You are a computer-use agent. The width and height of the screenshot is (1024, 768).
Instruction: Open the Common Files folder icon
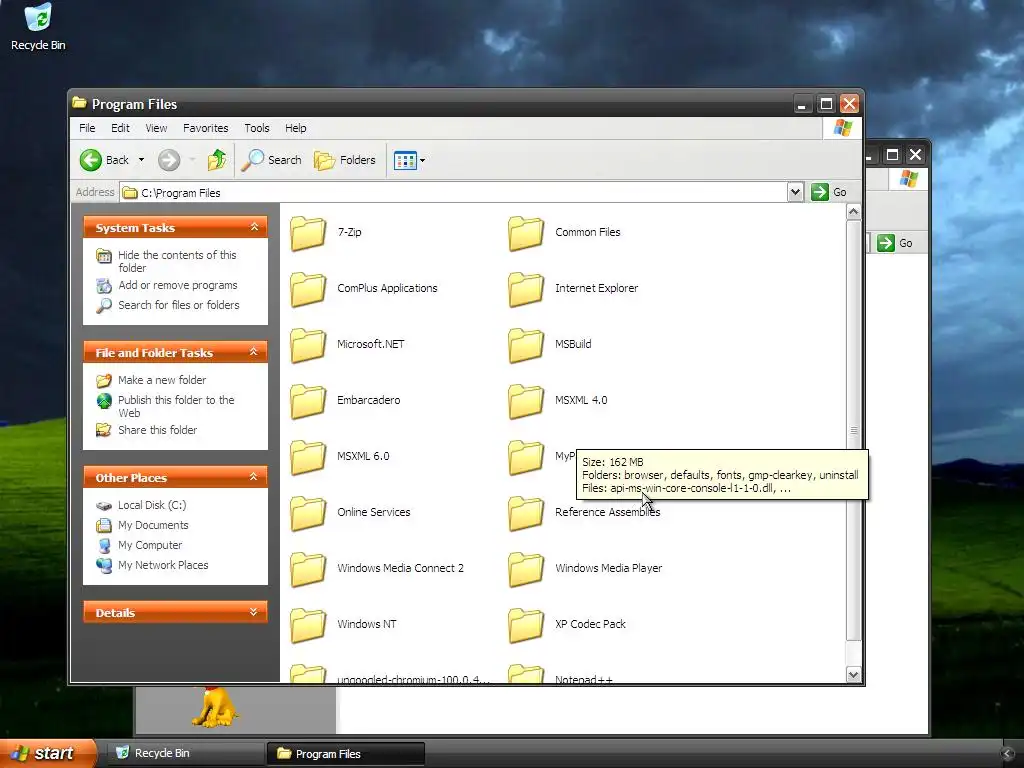click(526, 233)
